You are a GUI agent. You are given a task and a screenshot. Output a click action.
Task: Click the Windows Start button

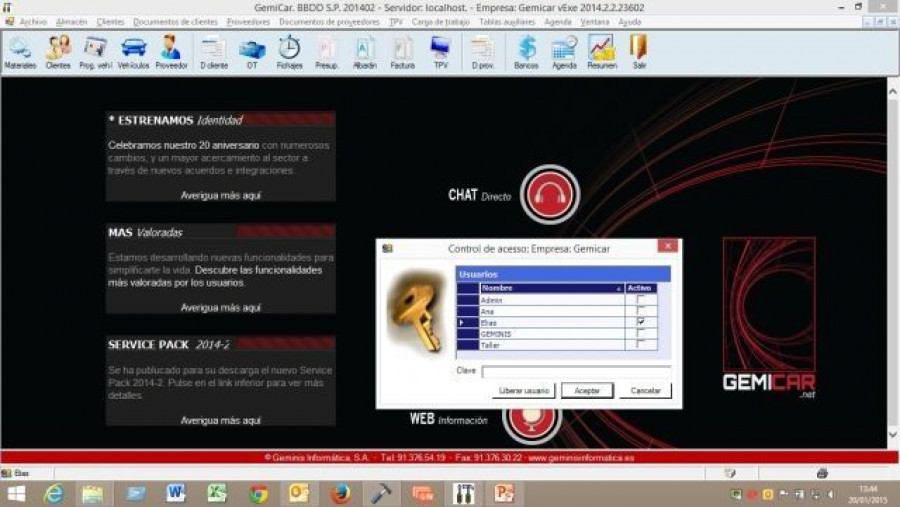[x=16, y=494]
